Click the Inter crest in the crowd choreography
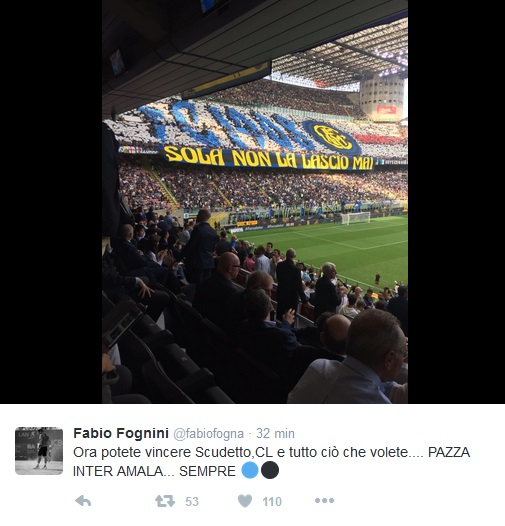505x526 pixels. tap(333, 138)
